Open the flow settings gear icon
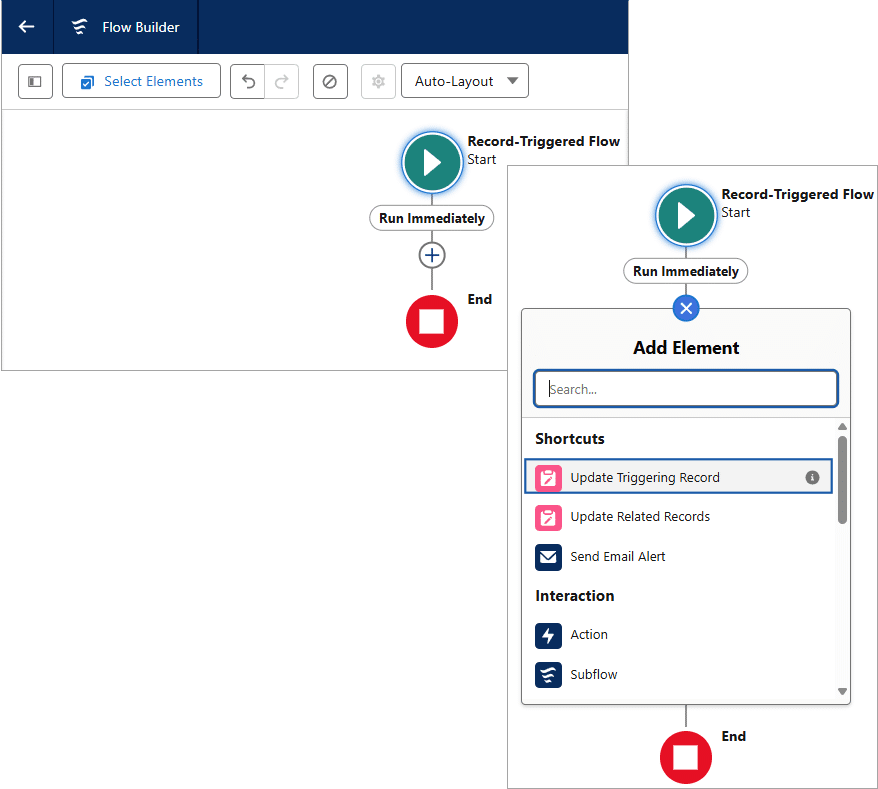Image resolution: width=878 pixels, height=789 pixels. click(378, 81)
